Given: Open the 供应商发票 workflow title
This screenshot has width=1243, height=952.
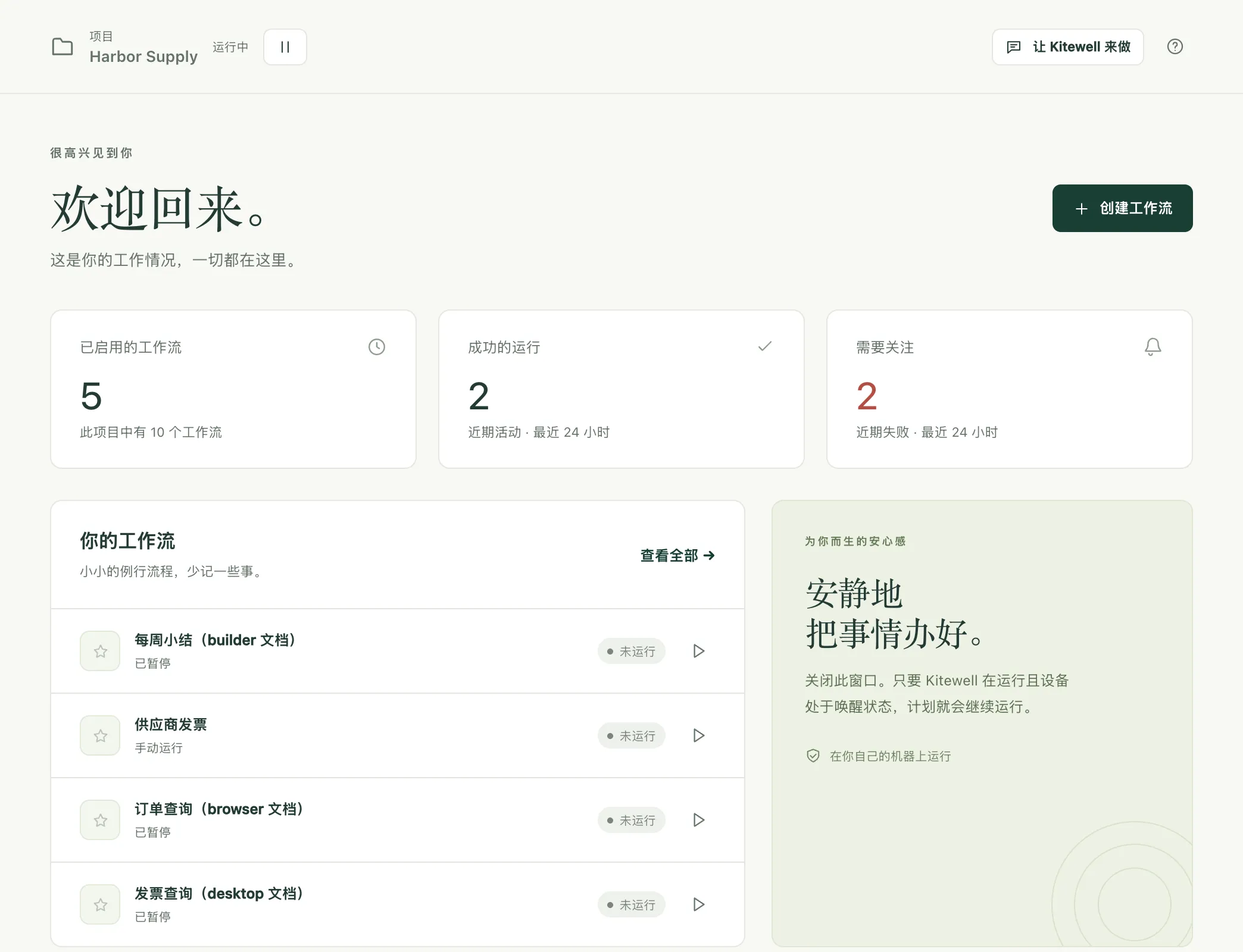Looking at the screenshot, I should point(171,725).
